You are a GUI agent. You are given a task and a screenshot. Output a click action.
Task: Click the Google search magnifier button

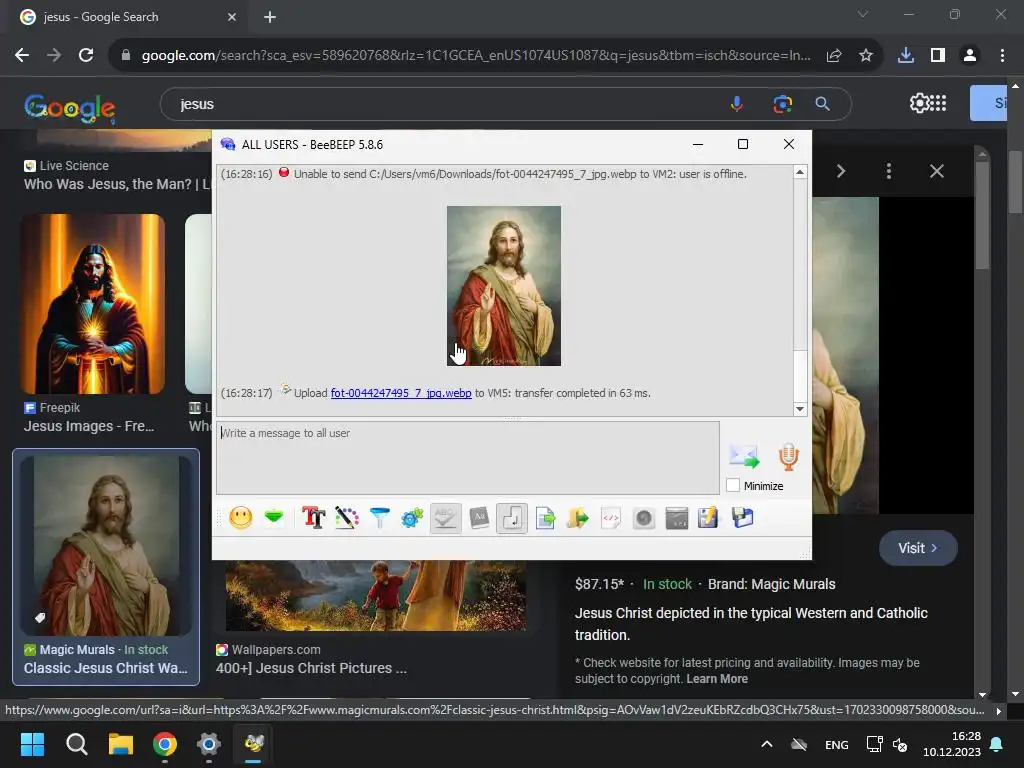[x=823, y=104]
